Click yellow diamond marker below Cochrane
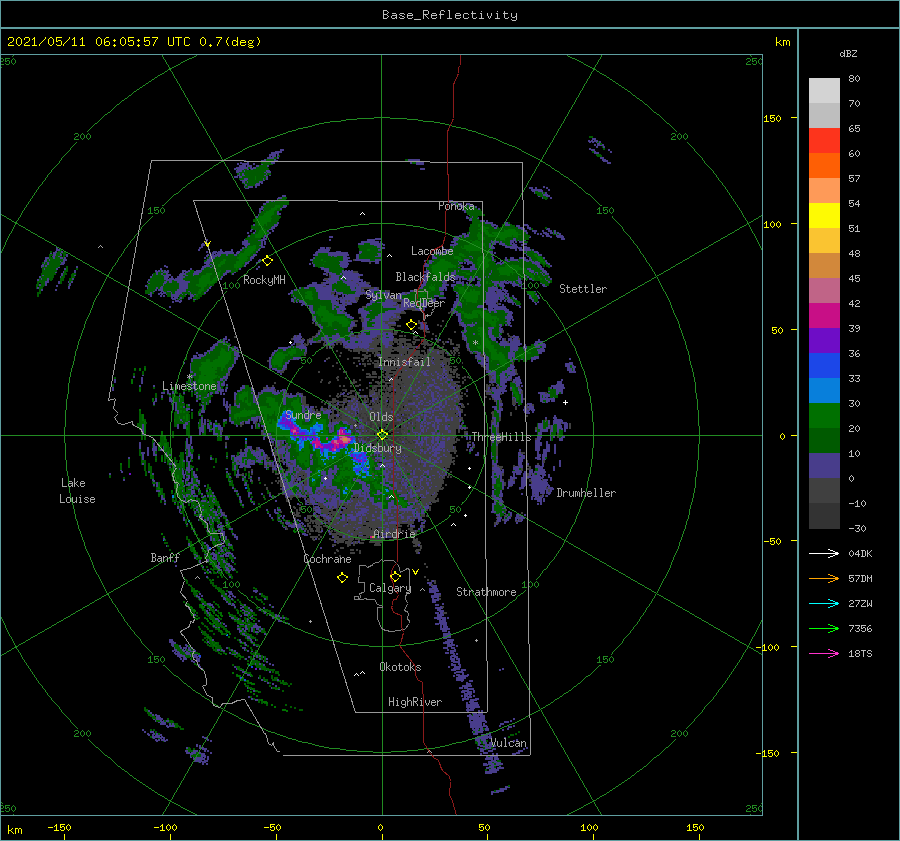Image resolution: width=900 pixels, height=841 pixels. (342, 578)
